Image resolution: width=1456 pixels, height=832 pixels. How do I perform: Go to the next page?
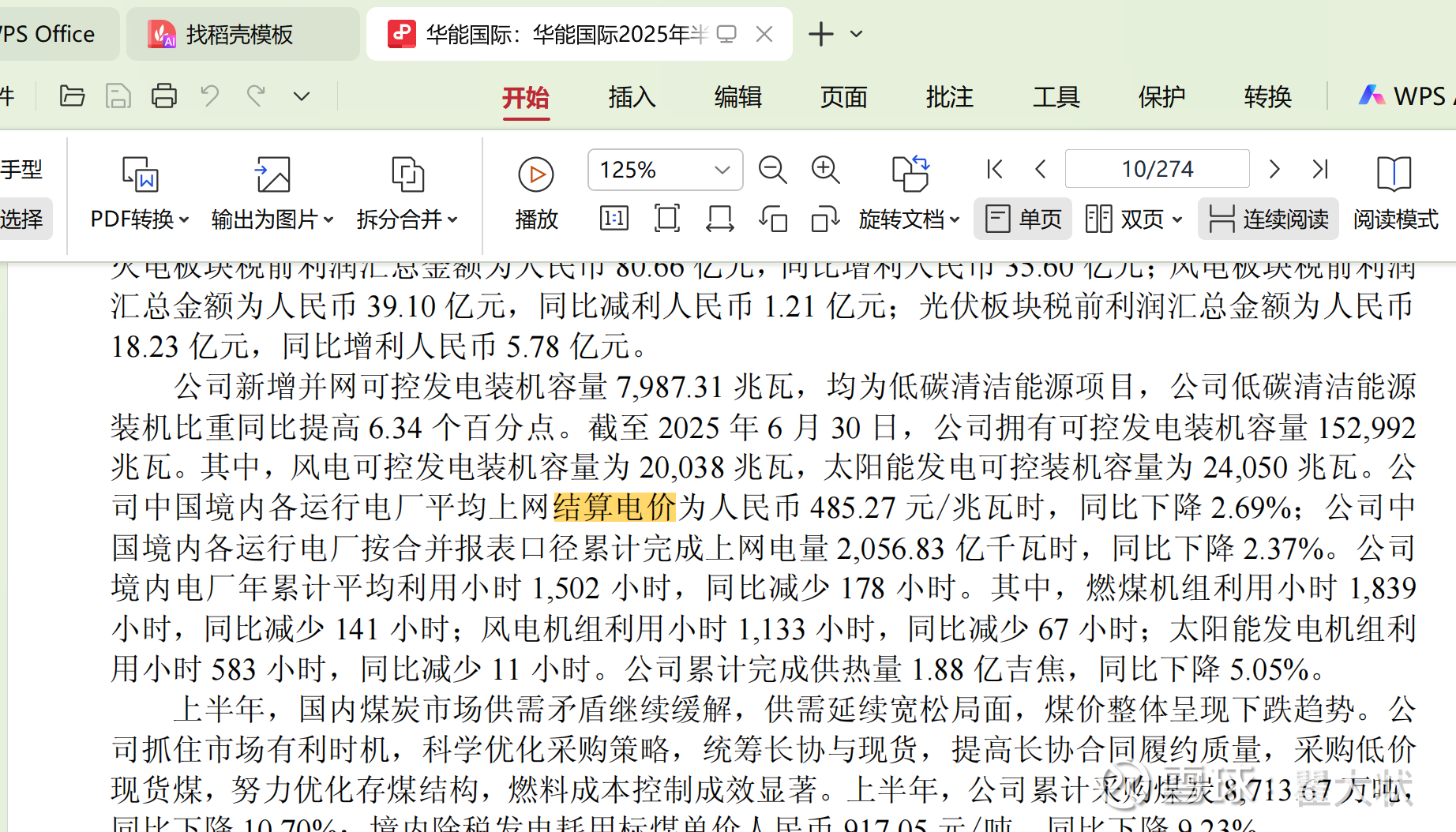point(1274,169)
